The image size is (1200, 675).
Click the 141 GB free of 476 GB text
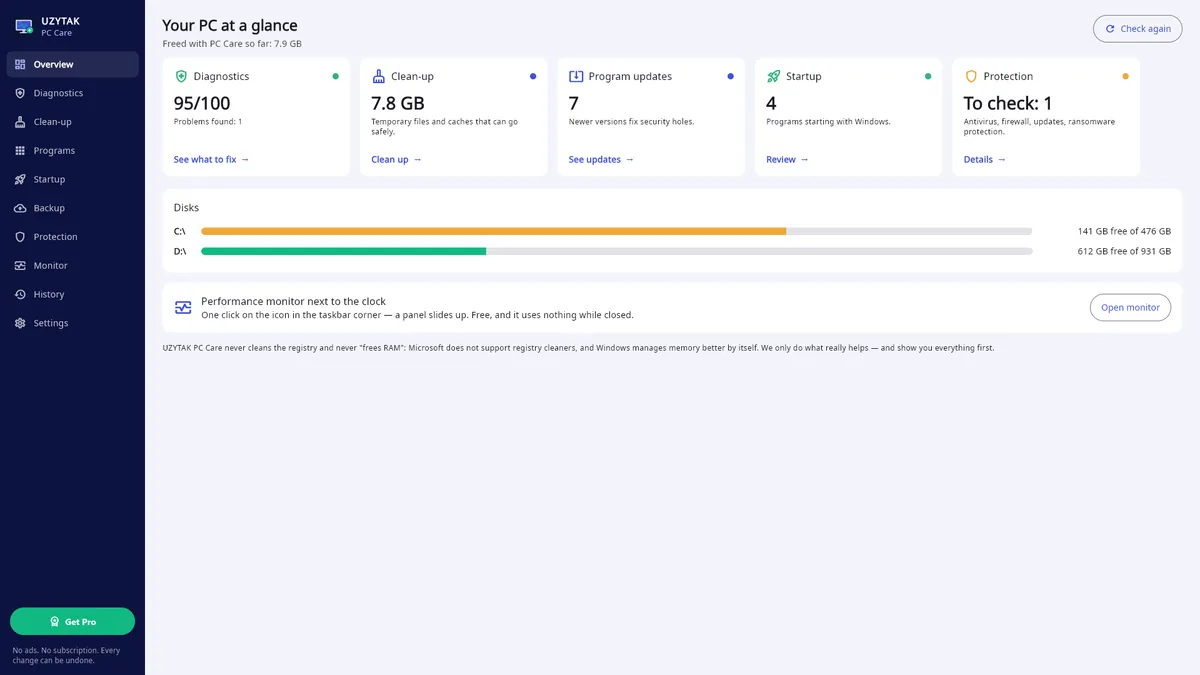[x=1124, y=231]
